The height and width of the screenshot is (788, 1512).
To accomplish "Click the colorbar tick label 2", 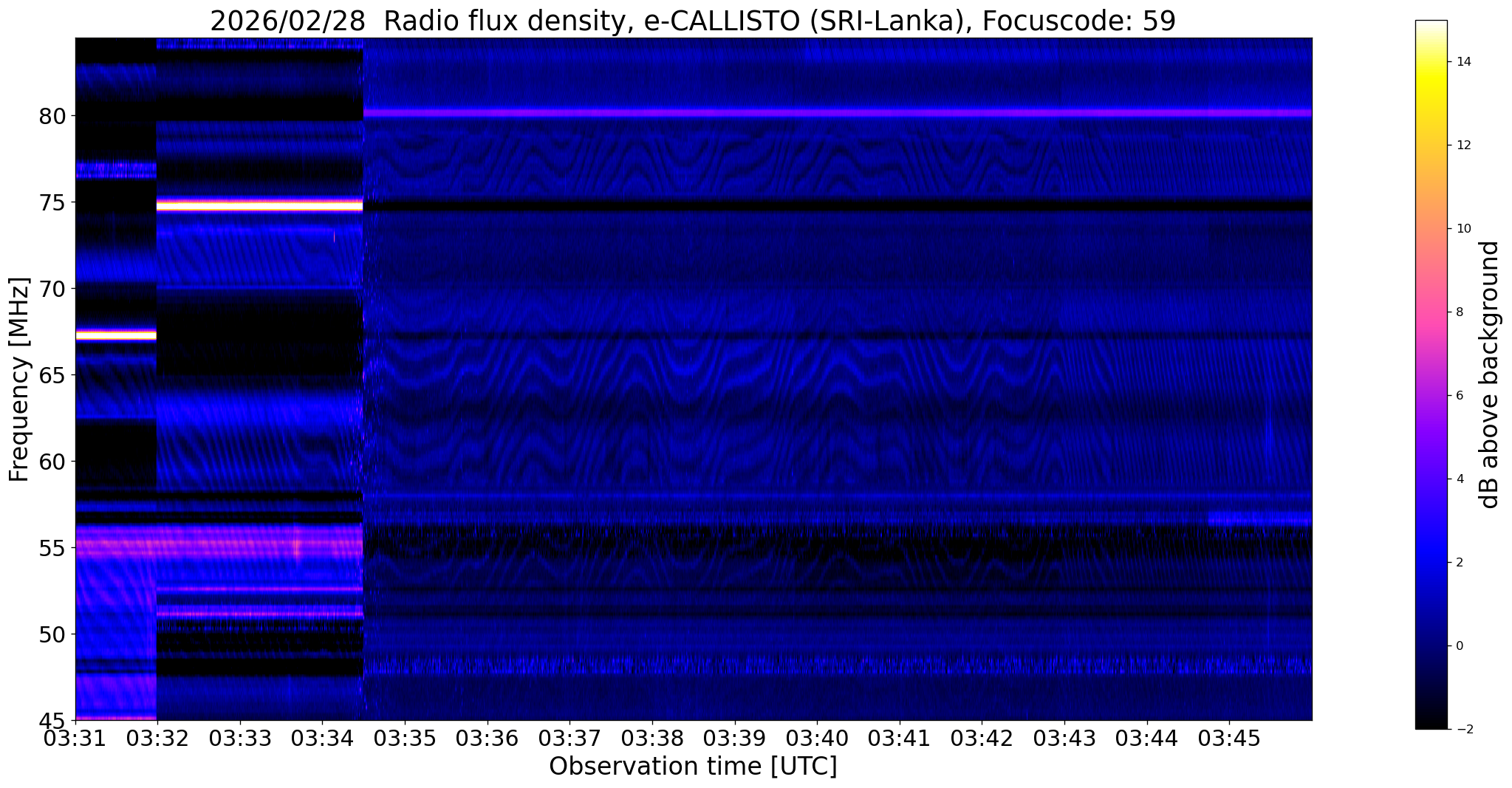I will point(1459,563).
